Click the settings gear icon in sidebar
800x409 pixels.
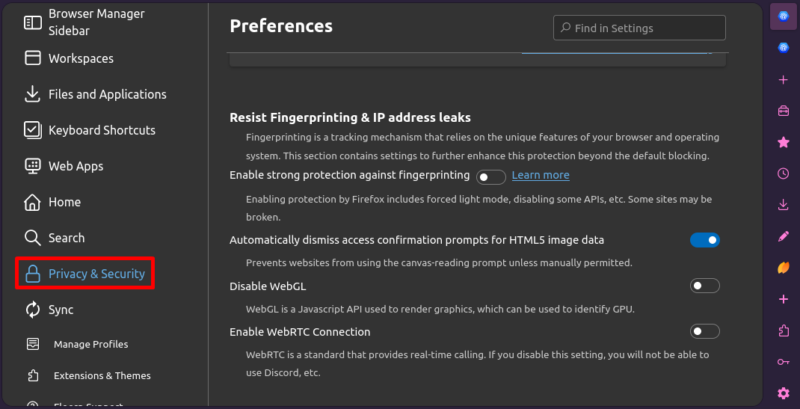pyautogui.click(x=783, y=392)
